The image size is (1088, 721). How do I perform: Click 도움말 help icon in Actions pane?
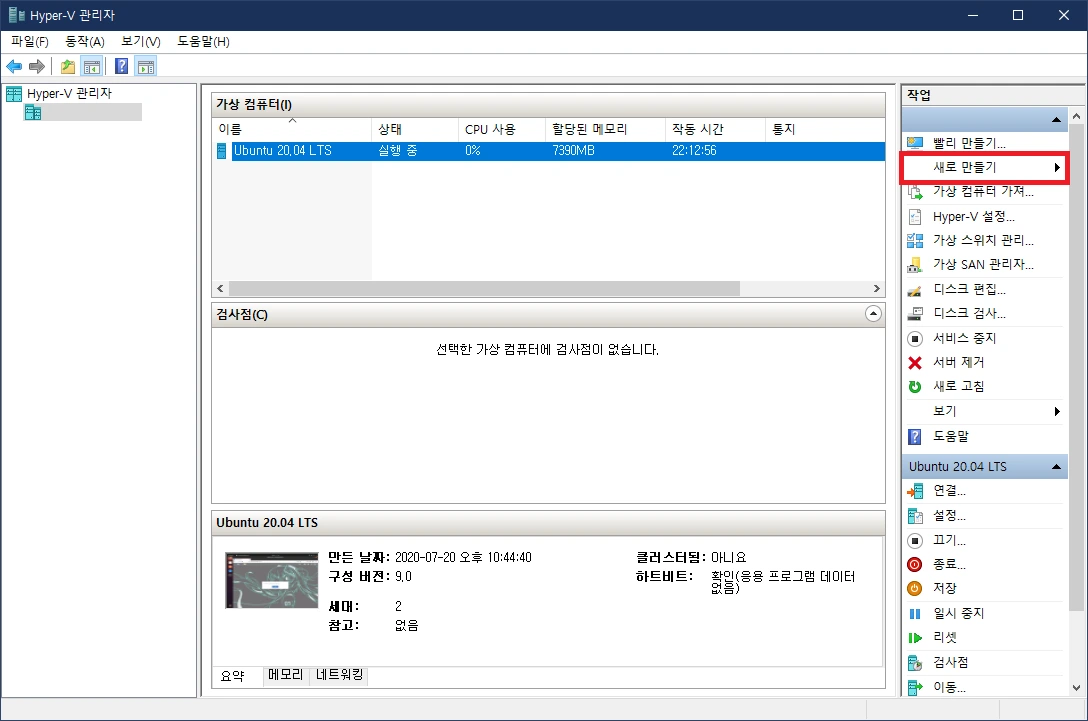(x=915, y=436)
